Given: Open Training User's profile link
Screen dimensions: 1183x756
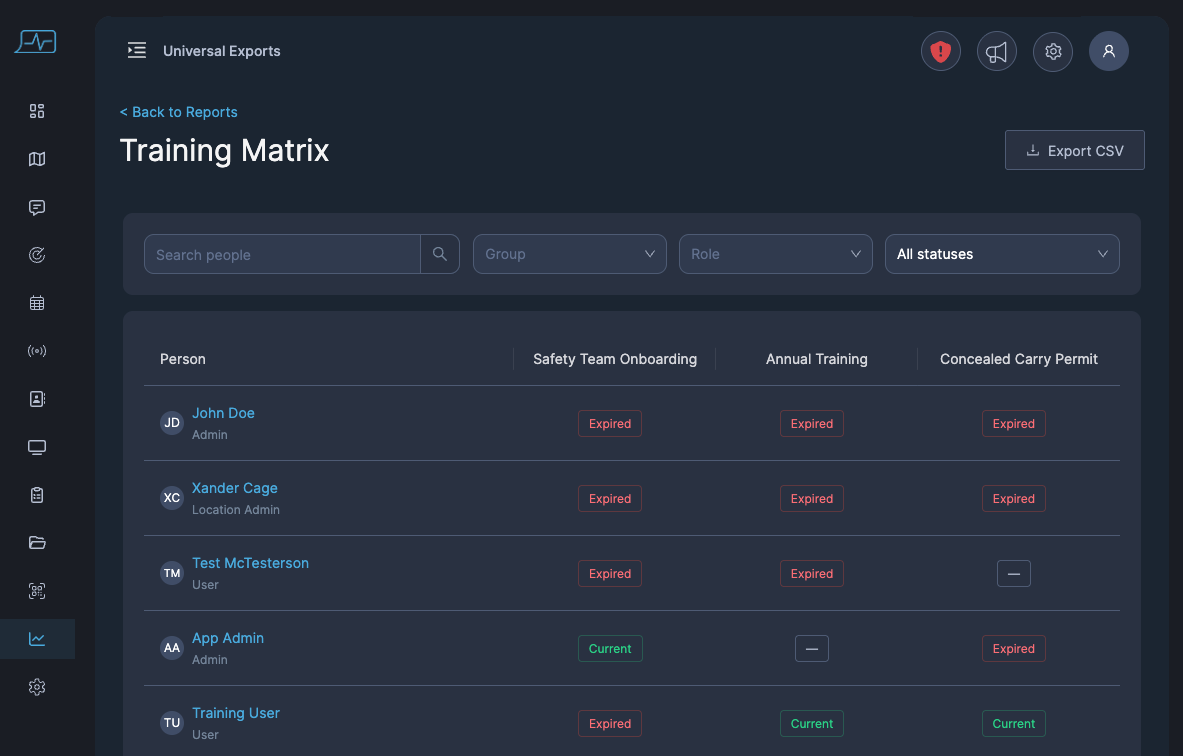Looking at the screenshot, I should [x=235, y=713].
